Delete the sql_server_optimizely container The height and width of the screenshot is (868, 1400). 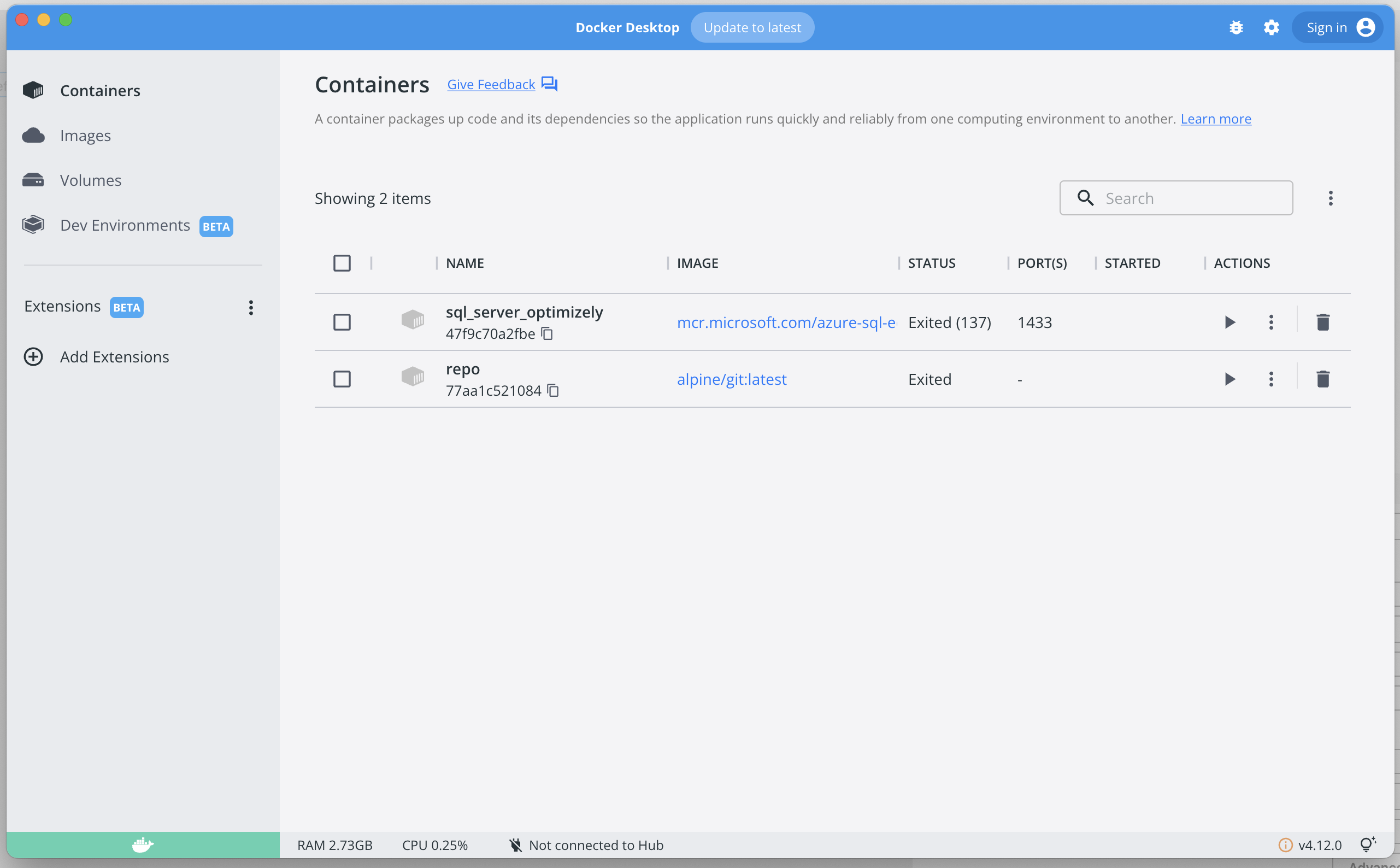point(1322,322)
